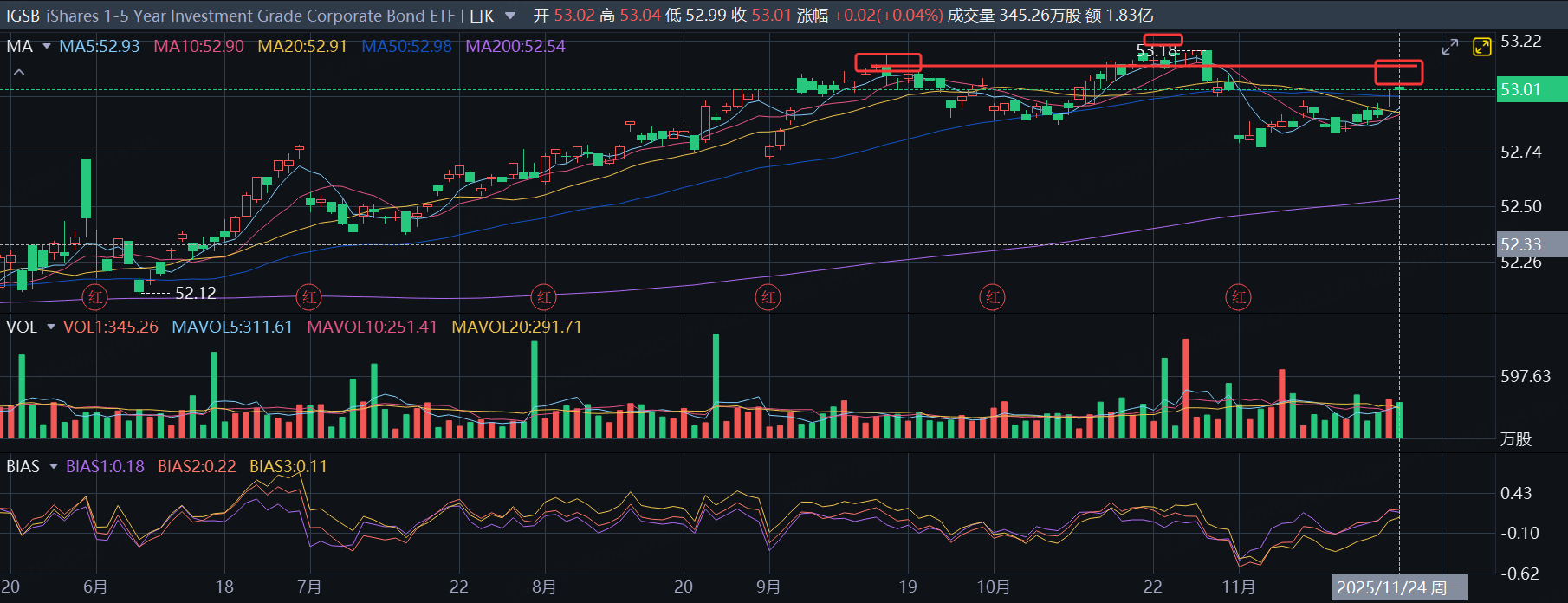Click the gray diagonal expand-arrows icon
The width and height of the screenshot is (1568, 603).
(x=1450, y=47)
